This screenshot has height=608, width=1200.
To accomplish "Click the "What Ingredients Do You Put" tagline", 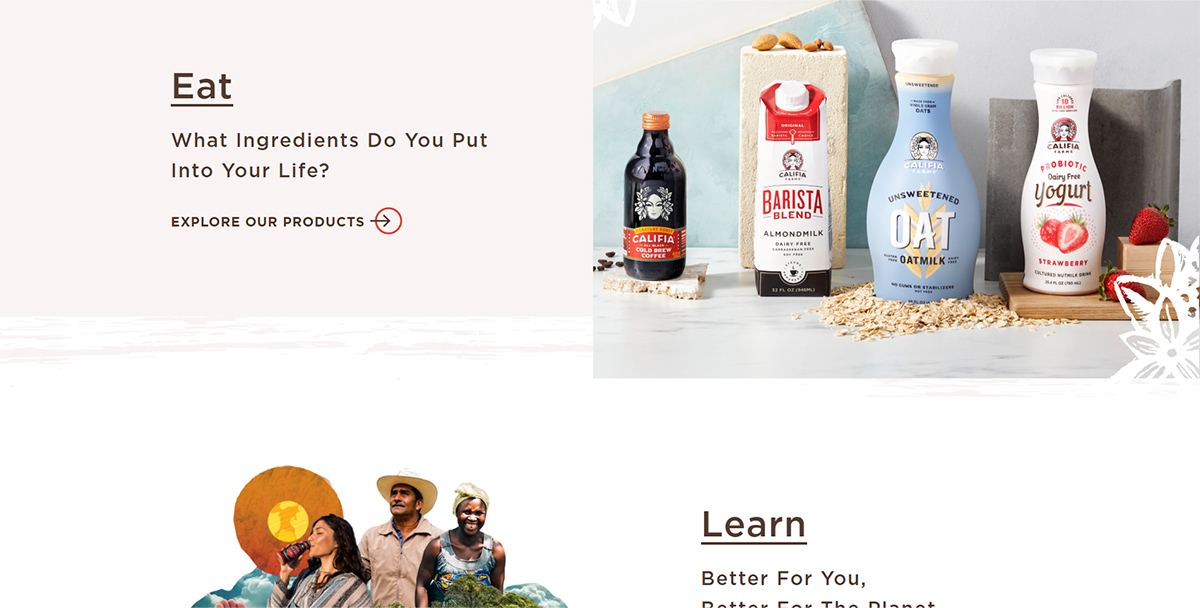I will (x=330, y=140).
